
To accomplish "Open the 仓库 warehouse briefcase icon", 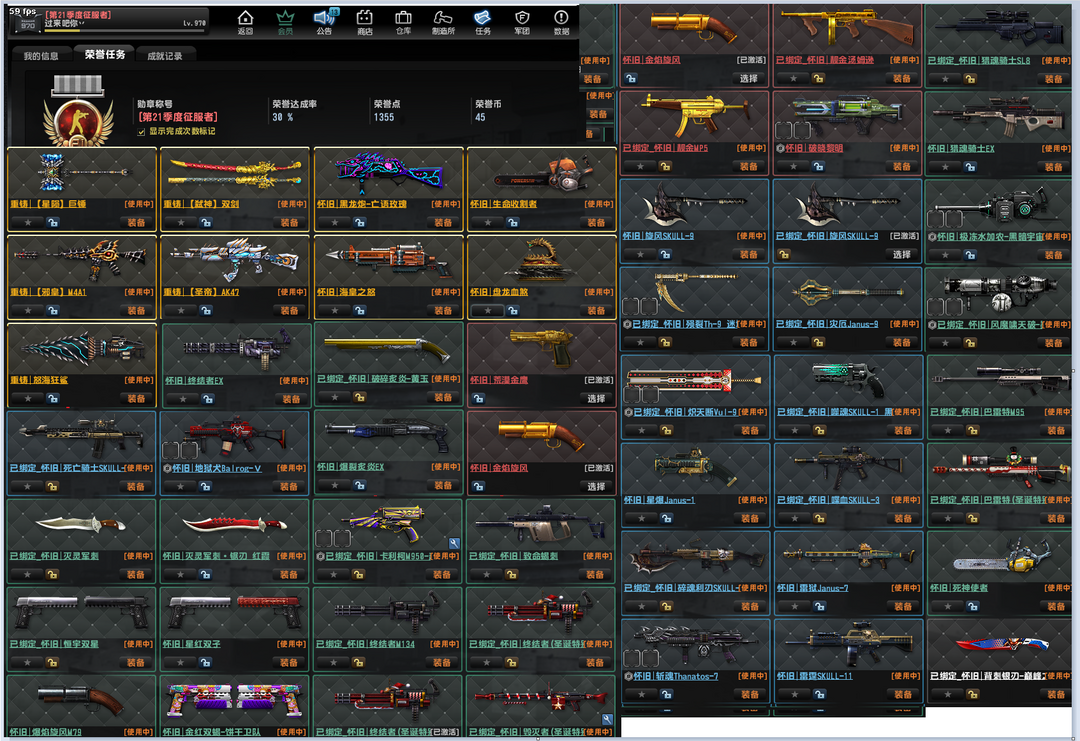I will point(403,21).
